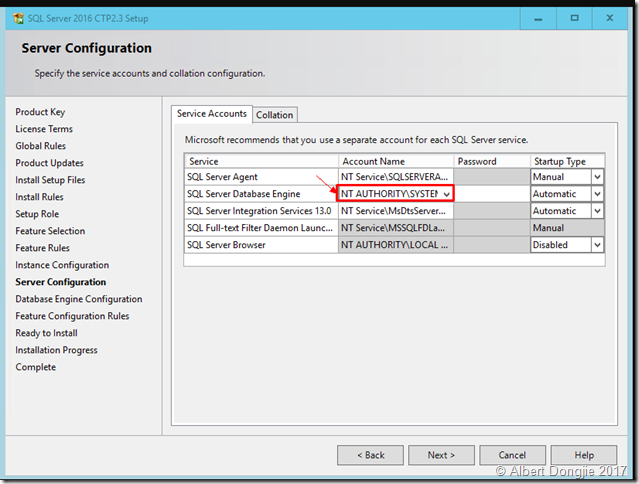Image resolution: width=639 pixels, height=484 pixels.
Task: Select Instance Configuration step in sidebar
Action: [x=62, y=265]
